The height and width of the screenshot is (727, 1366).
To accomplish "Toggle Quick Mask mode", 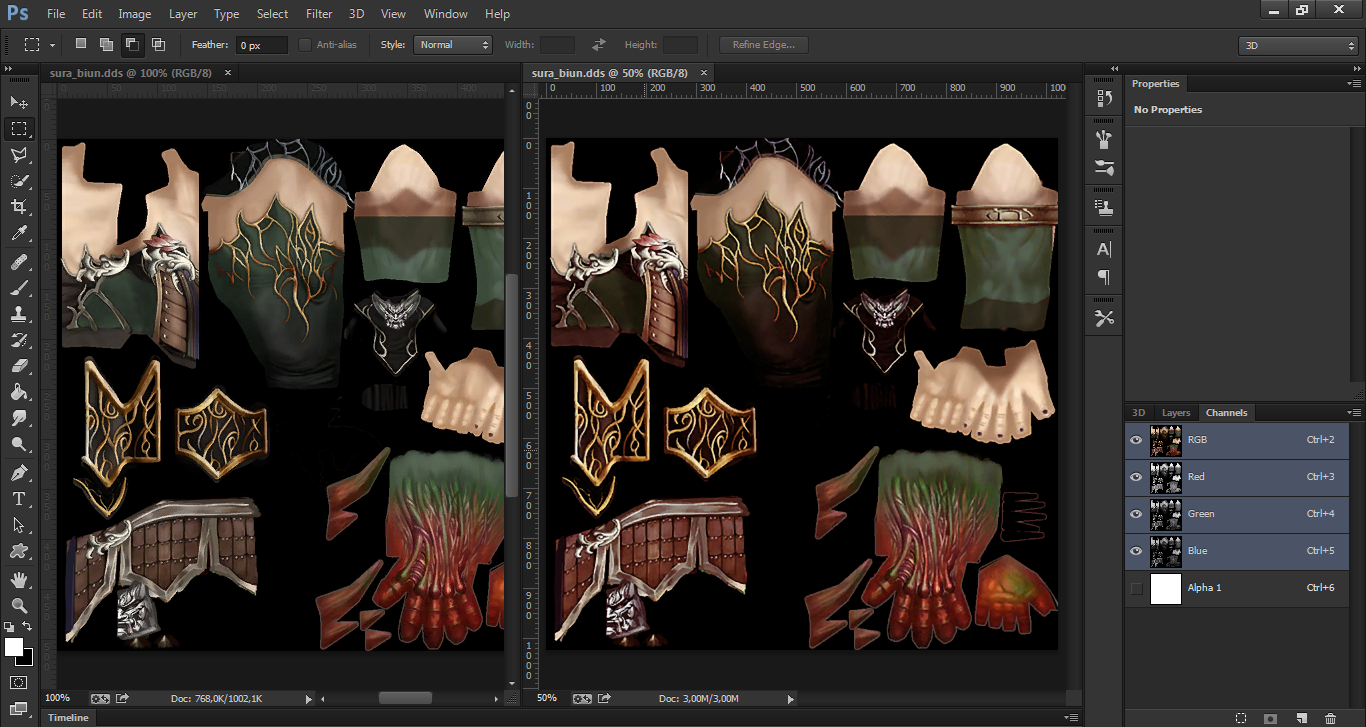I will [x=19, y=682].
